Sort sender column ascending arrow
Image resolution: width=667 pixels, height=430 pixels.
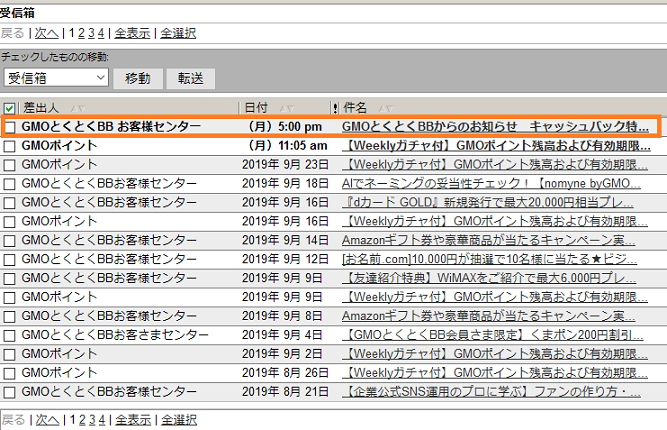[71, 108]
